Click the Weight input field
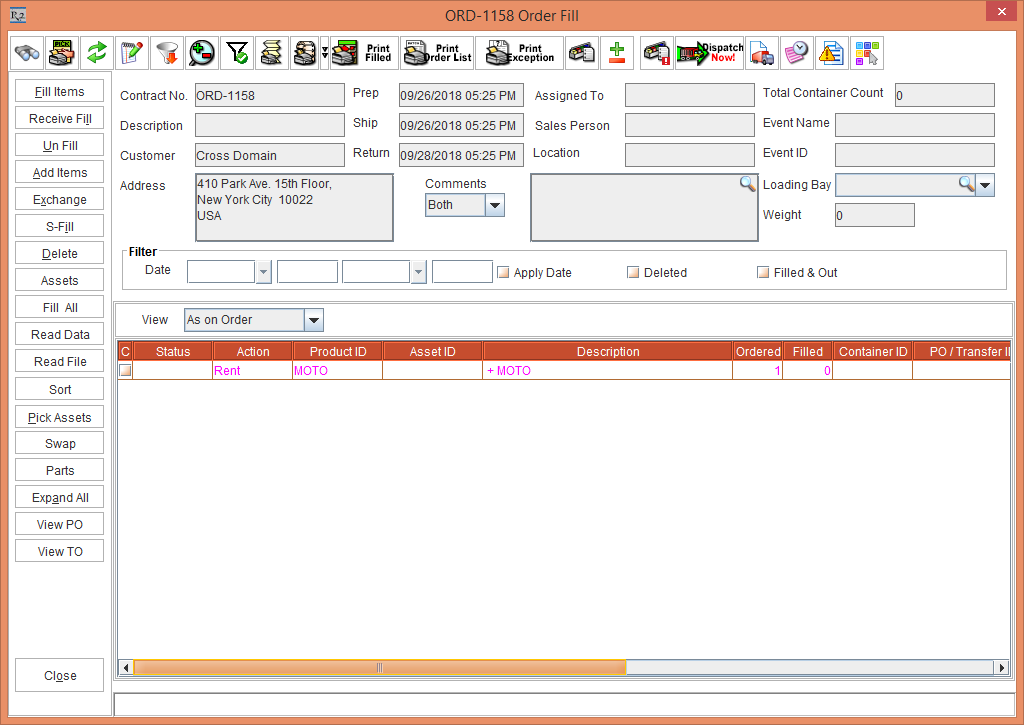This screenshot has width=1024, height=725. point(874,216)
